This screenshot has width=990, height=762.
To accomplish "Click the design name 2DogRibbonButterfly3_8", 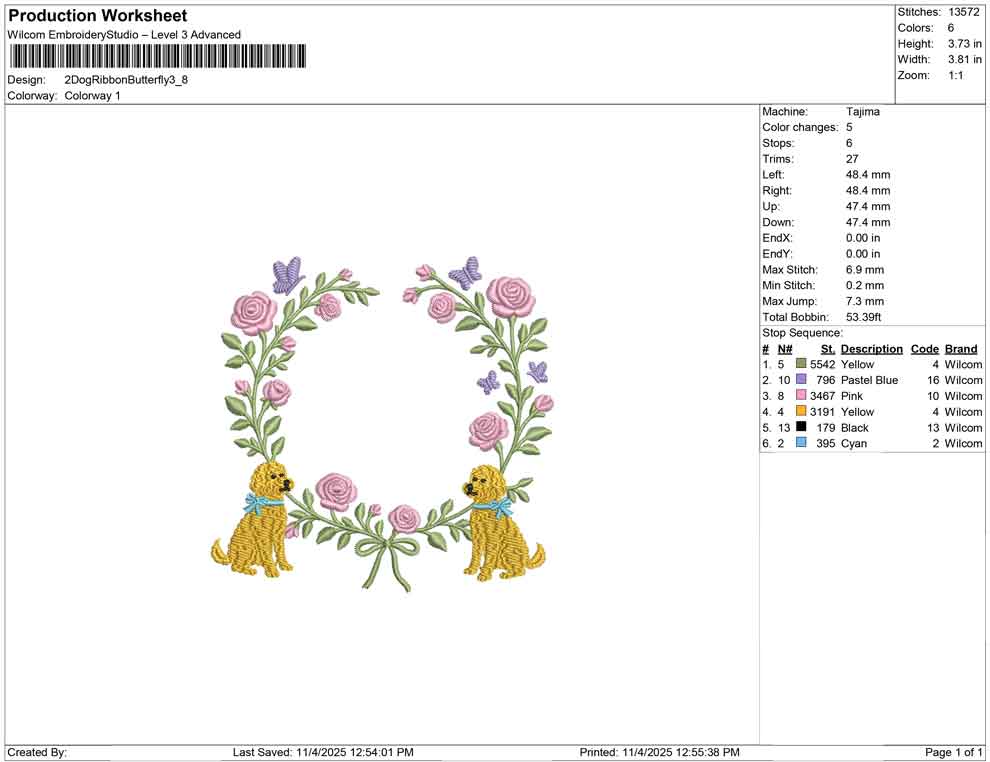I will pos(126,79).
